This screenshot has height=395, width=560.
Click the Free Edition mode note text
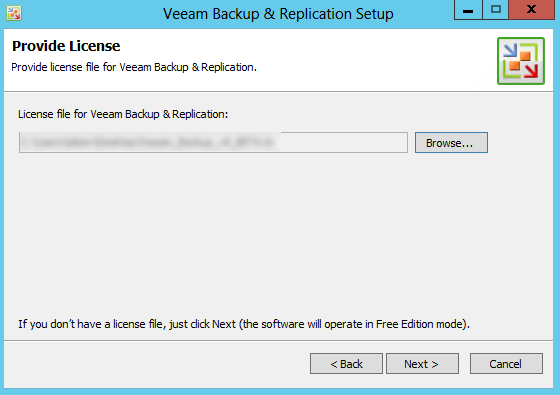click(x=244, y=324)
